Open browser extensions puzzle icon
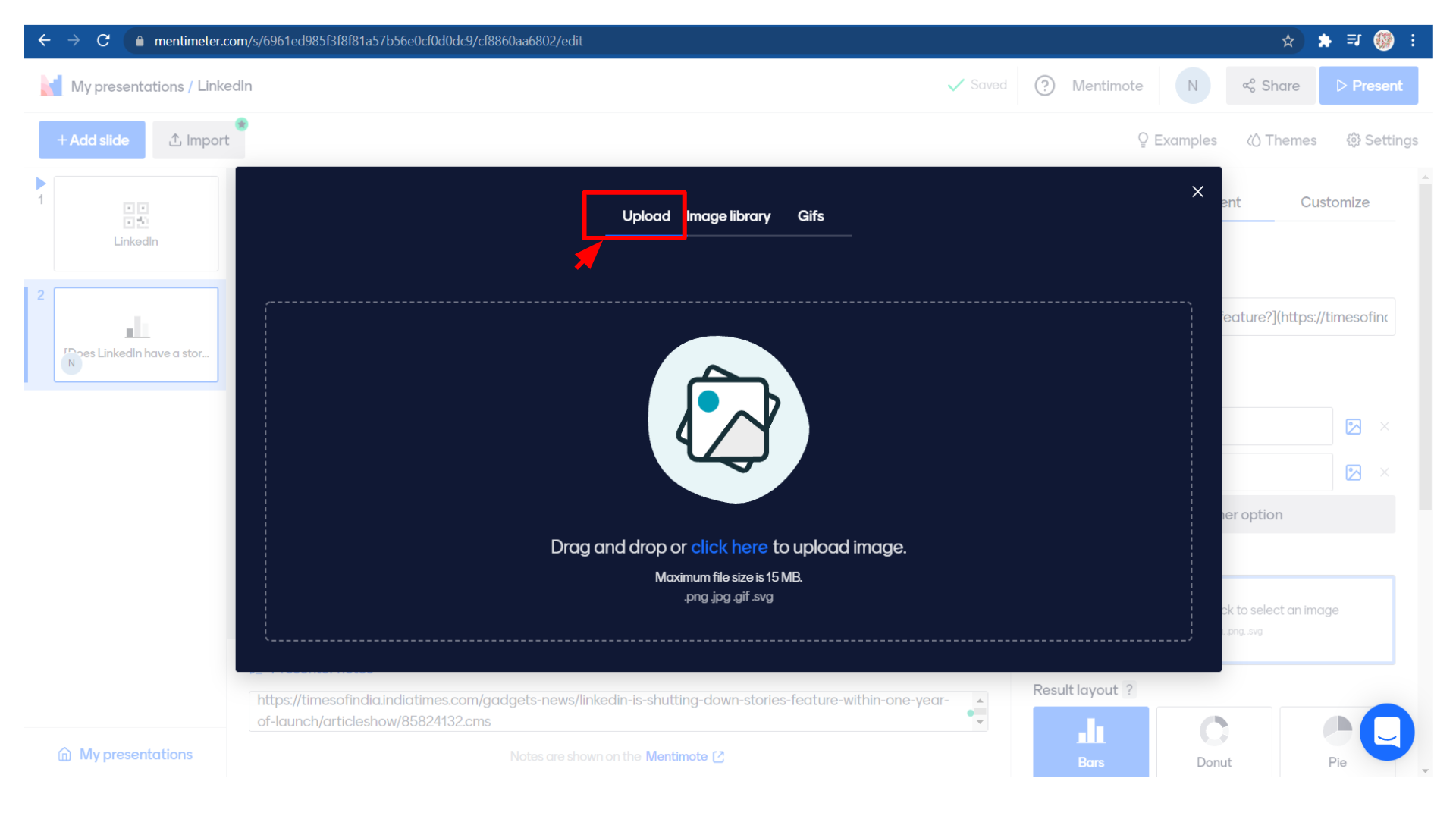The width and height of the screenshot is (1456, 819). [1324, 41]
